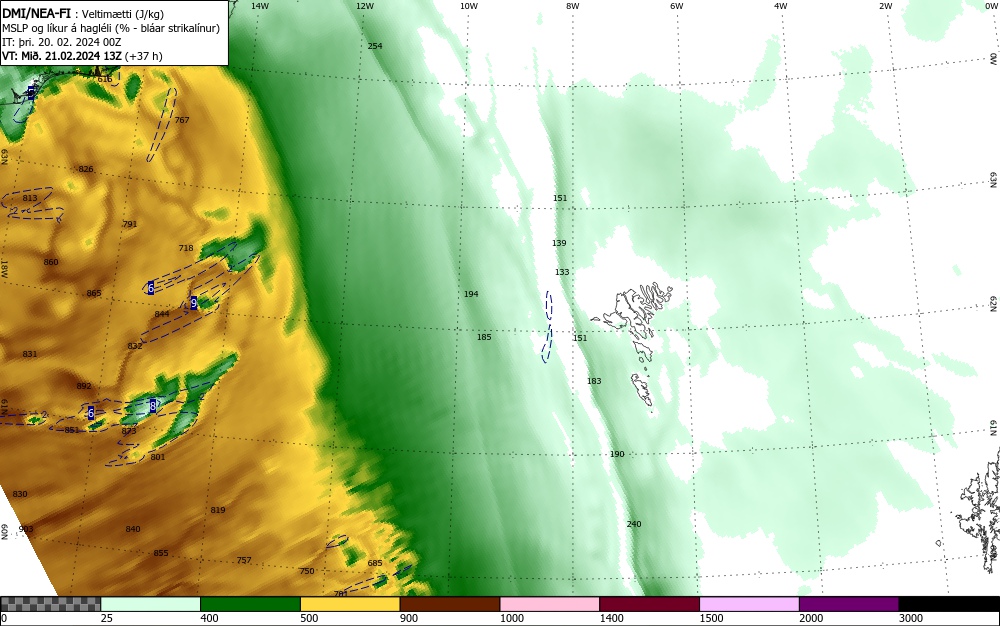Select the 194 map value
This screenshot has width=1000, height=626.
(471, 294)
